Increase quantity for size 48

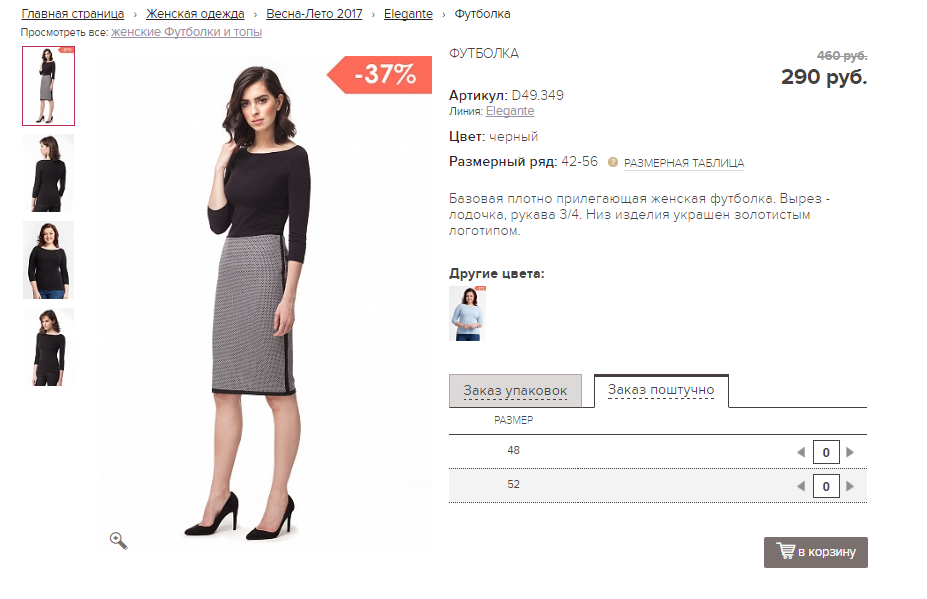coord(850,452)
